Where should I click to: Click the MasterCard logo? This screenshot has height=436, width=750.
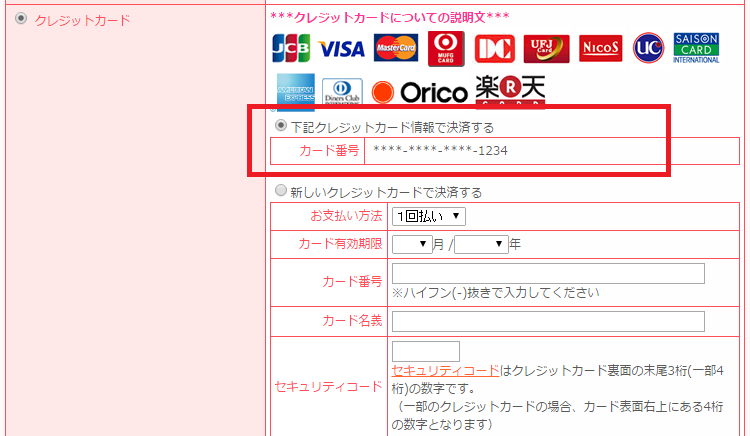(396, 48)
